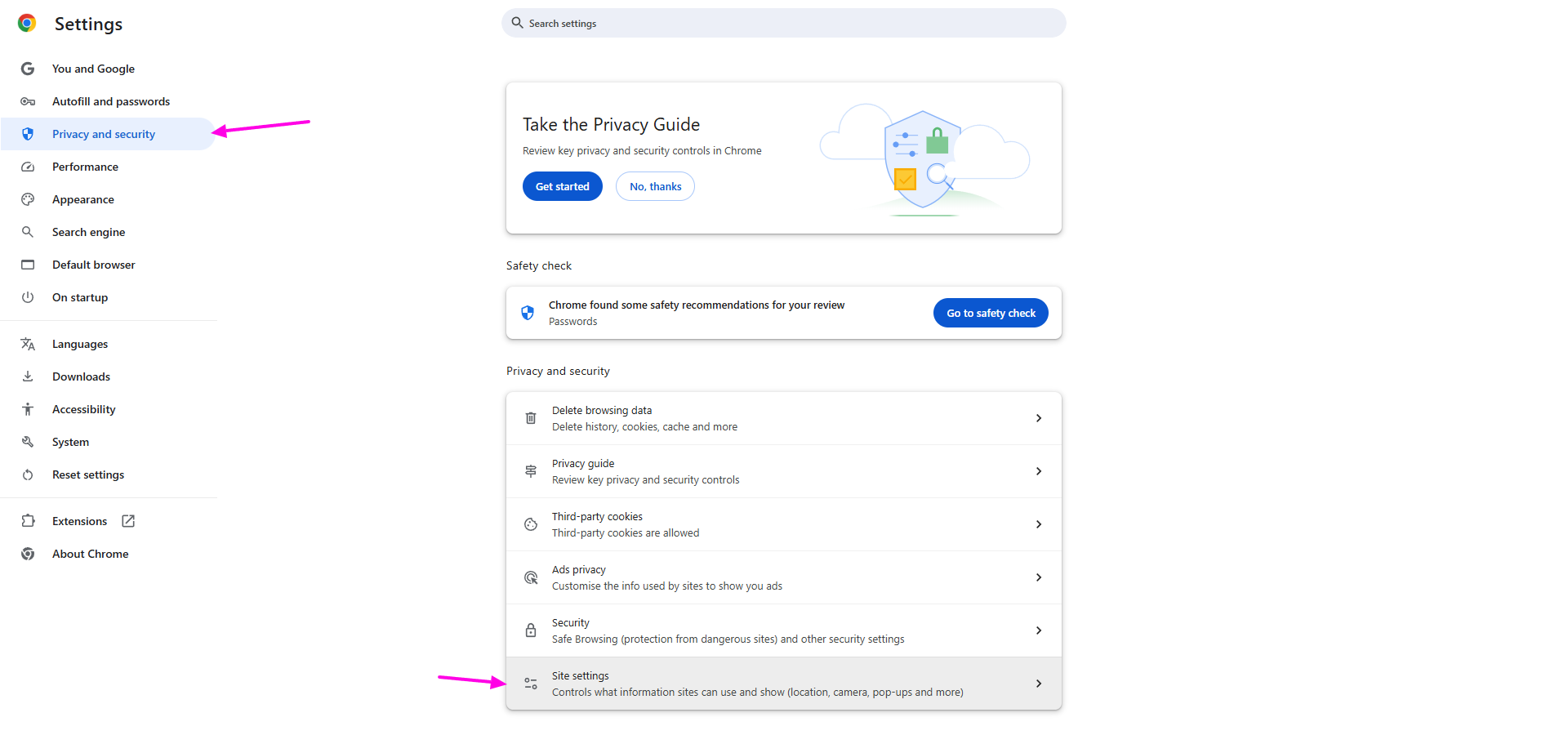The height and width of the screenshot is (744, 1568).
Task: Click the Delete browsing data trash icon
Action: click(531, 418)
